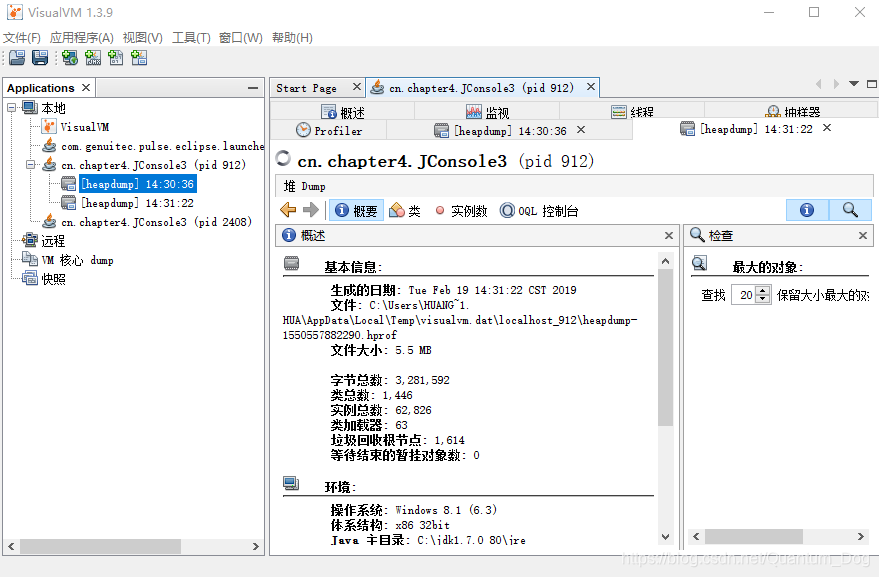Switch to Start Page tab
The height and width of the screenshot is (577, 879).
point(306,88)
